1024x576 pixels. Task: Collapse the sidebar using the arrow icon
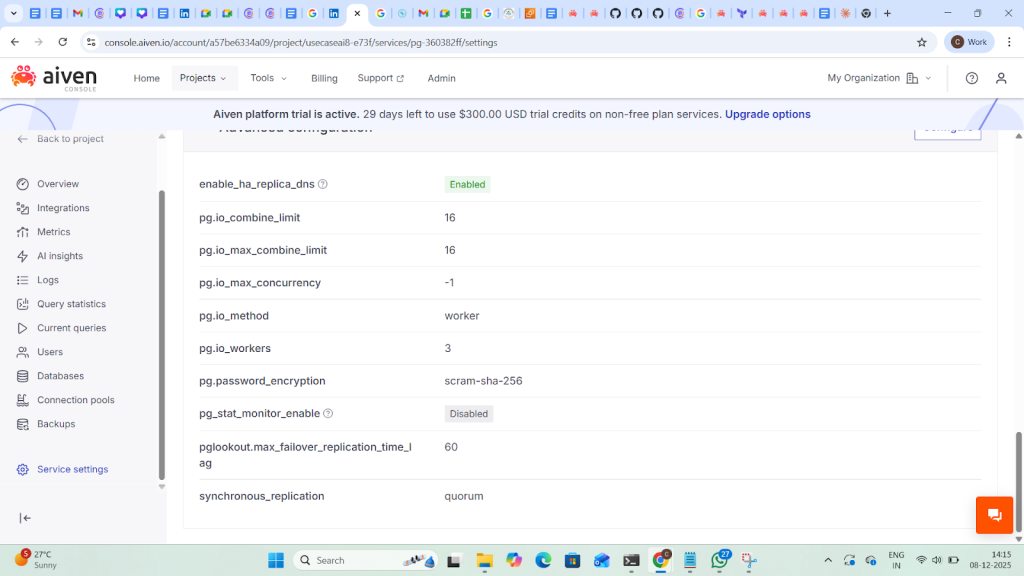click(25, 518)
